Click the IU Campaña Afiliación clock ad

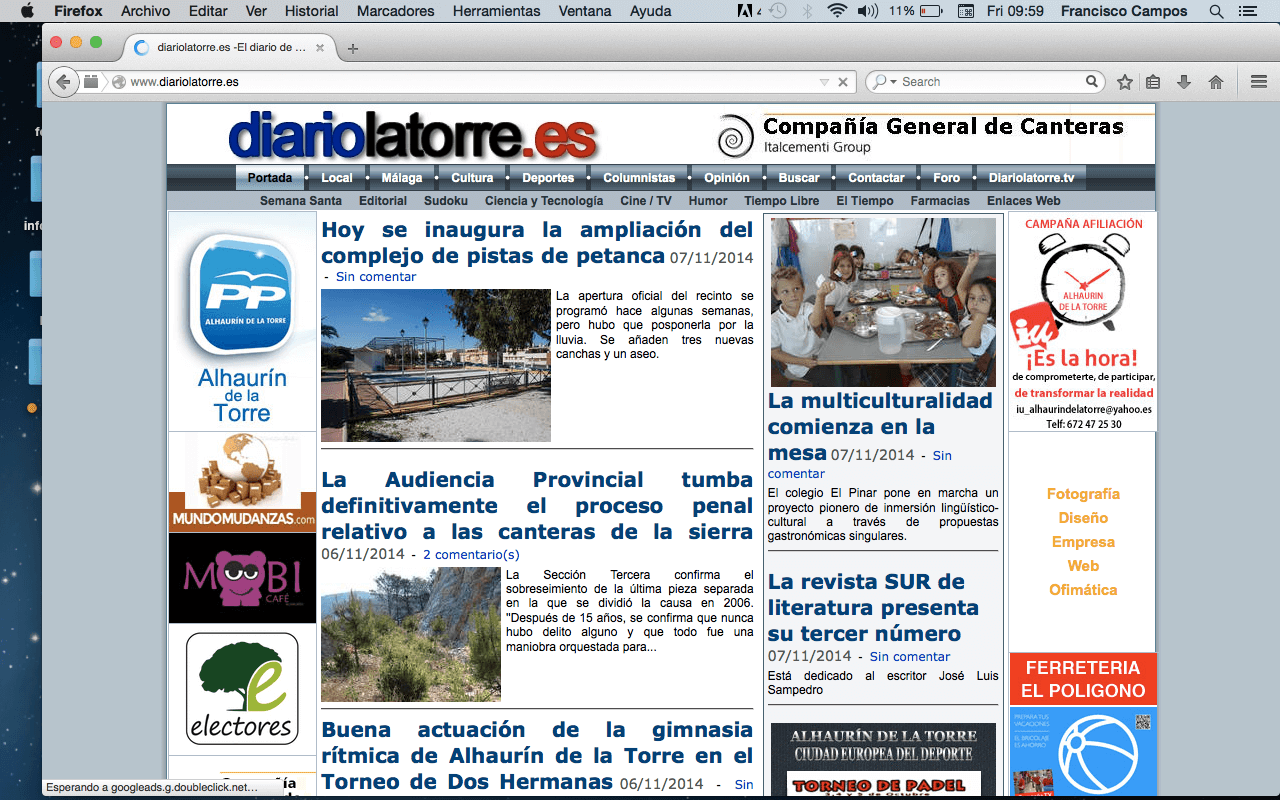coord(1083,322)
